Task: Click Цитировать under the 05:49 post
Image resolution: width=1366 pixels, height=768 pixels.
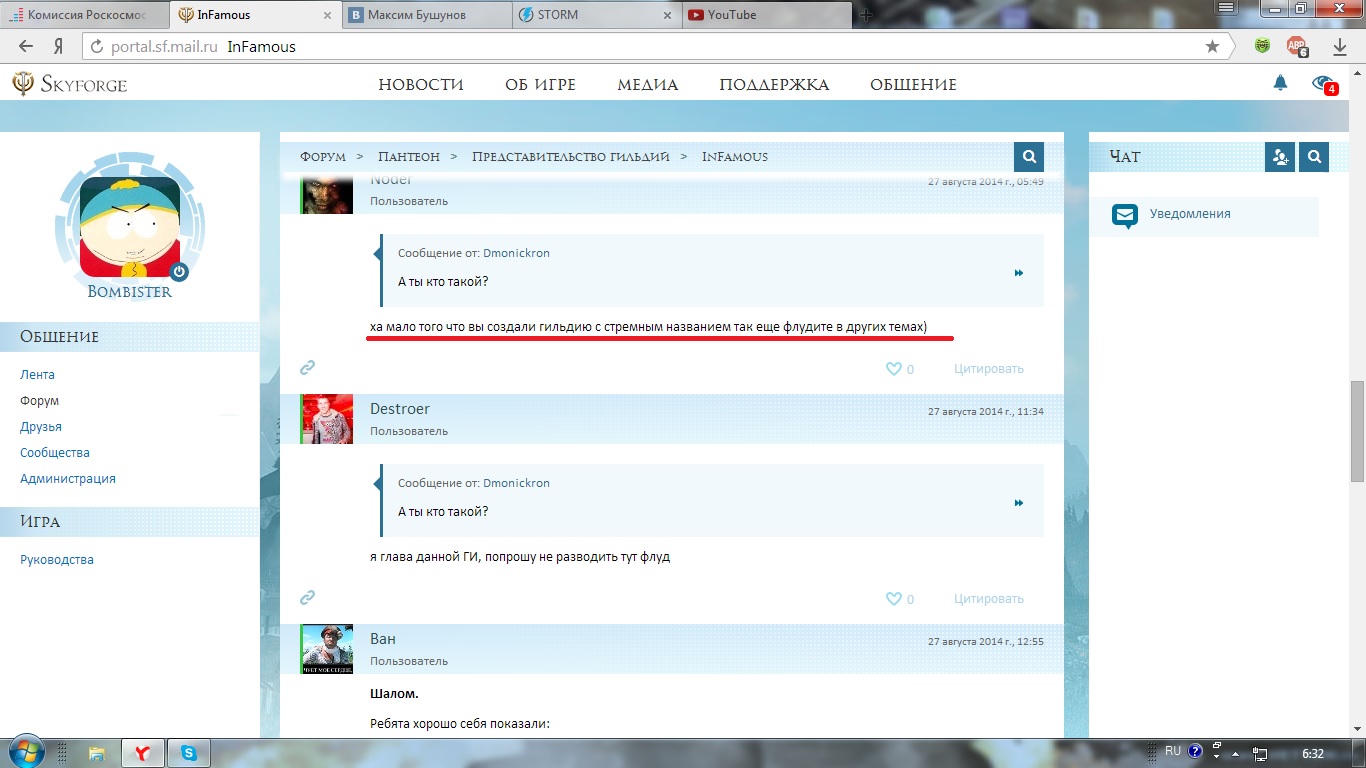Action: 989,369
